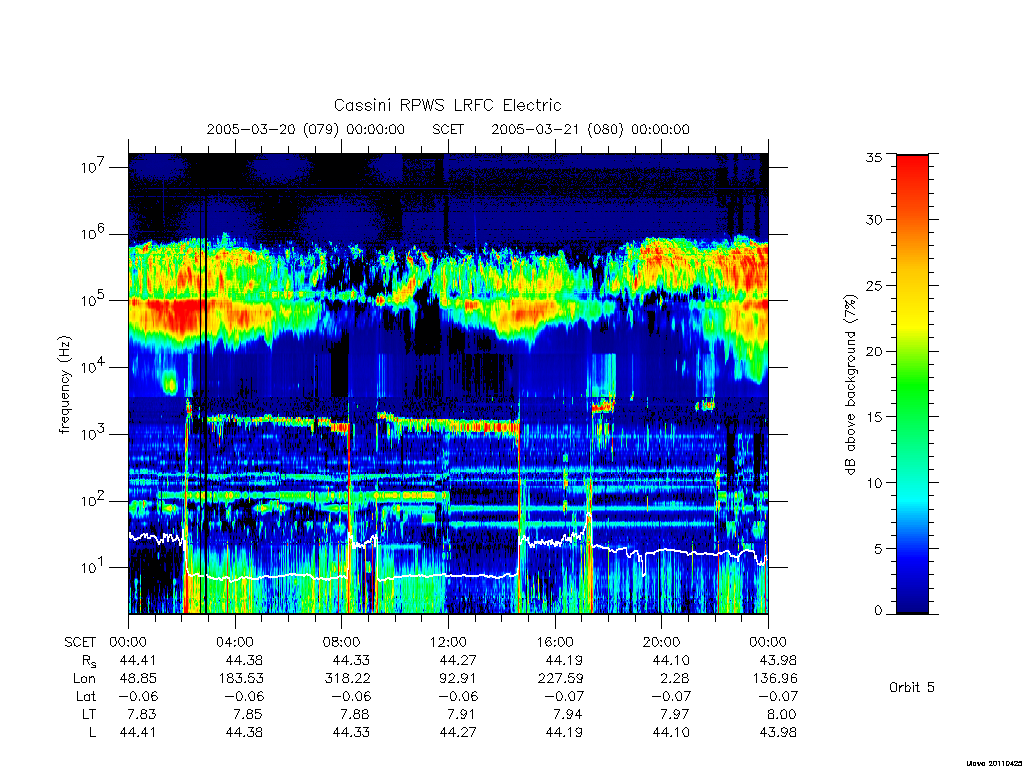This screenshot has width=1024, height=768.
Task: Click the Lon value 183.53
Action: (x=241, y=679)
